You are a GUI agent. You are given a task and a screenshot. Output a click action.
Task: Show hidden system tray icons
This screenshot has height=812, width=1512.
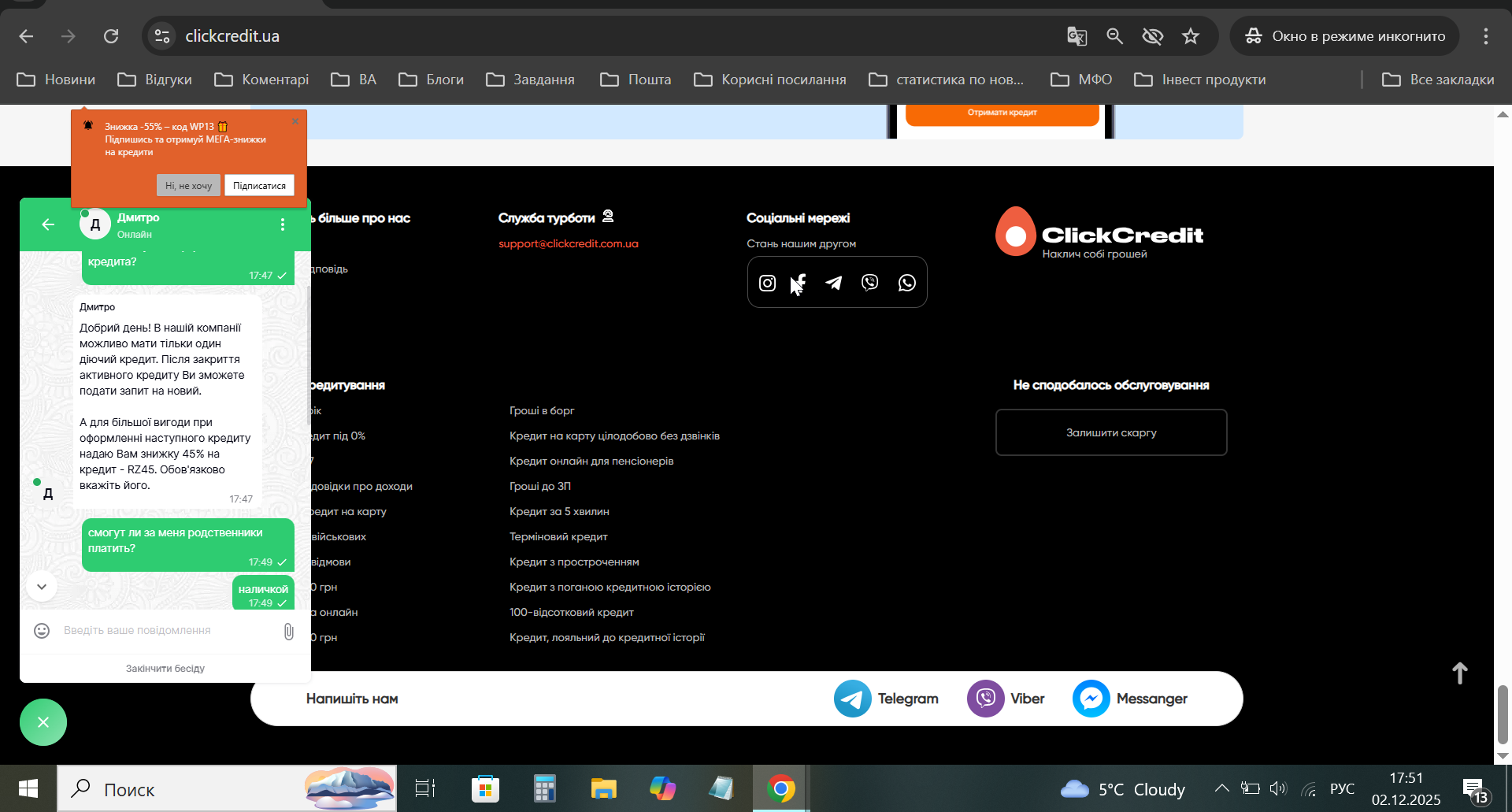coord(1221,788)
